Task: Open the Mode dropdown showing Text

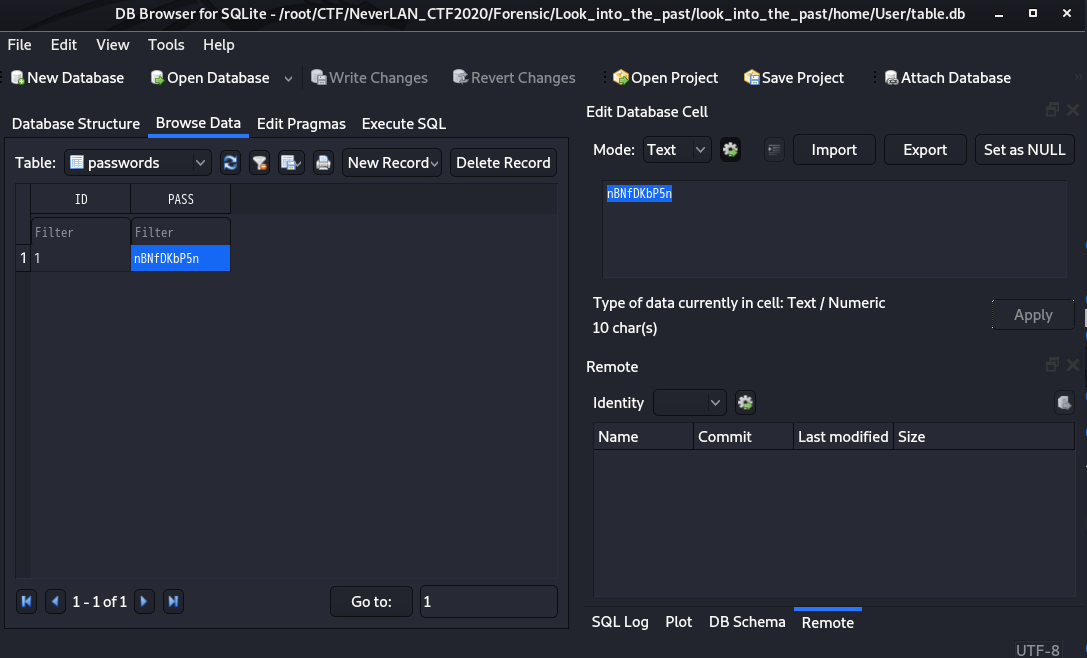Action: tap(677, 149)
